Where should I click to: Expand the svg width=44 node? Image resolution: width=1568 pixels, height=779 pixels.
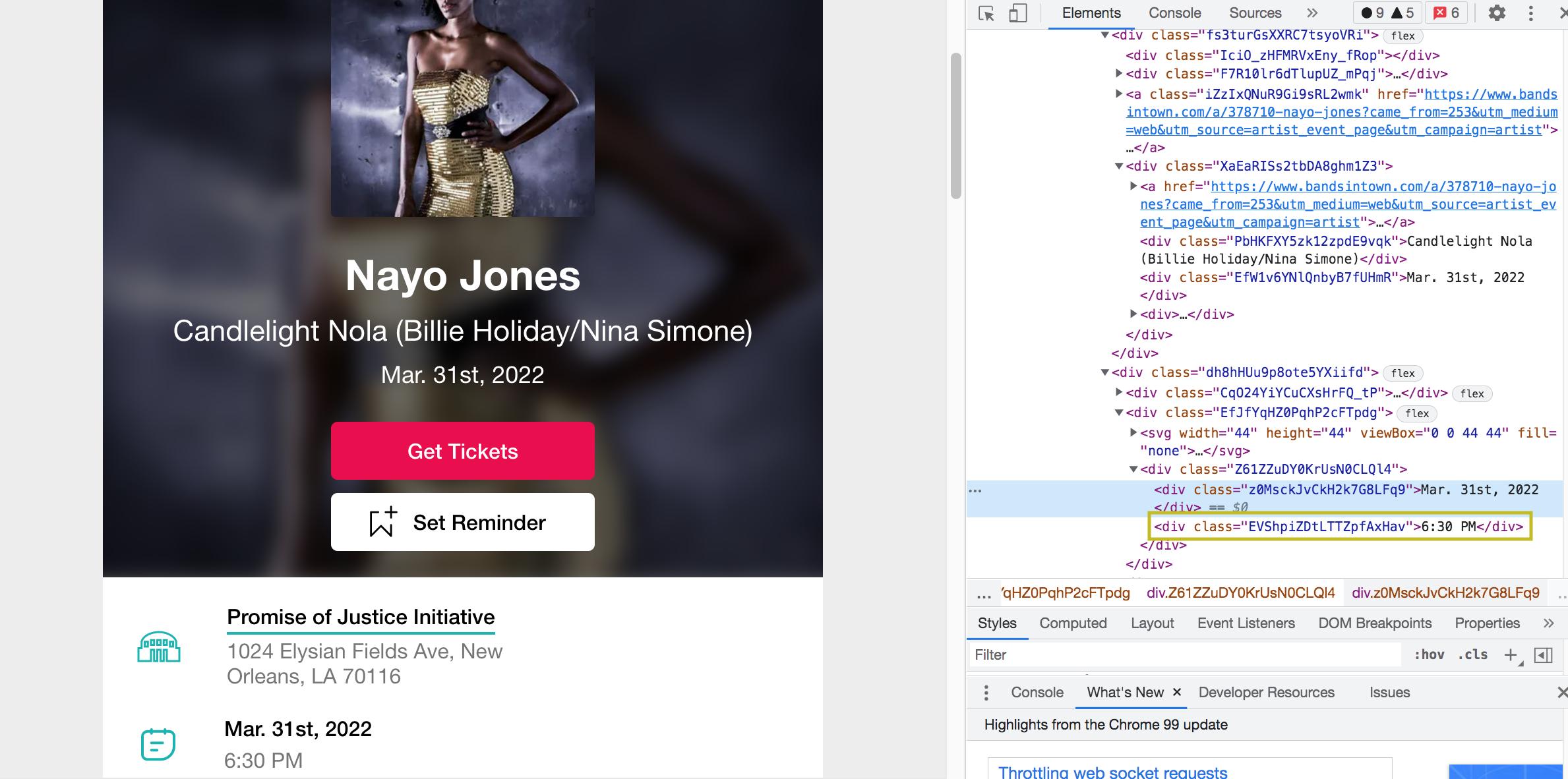(x=1133, y=432)
